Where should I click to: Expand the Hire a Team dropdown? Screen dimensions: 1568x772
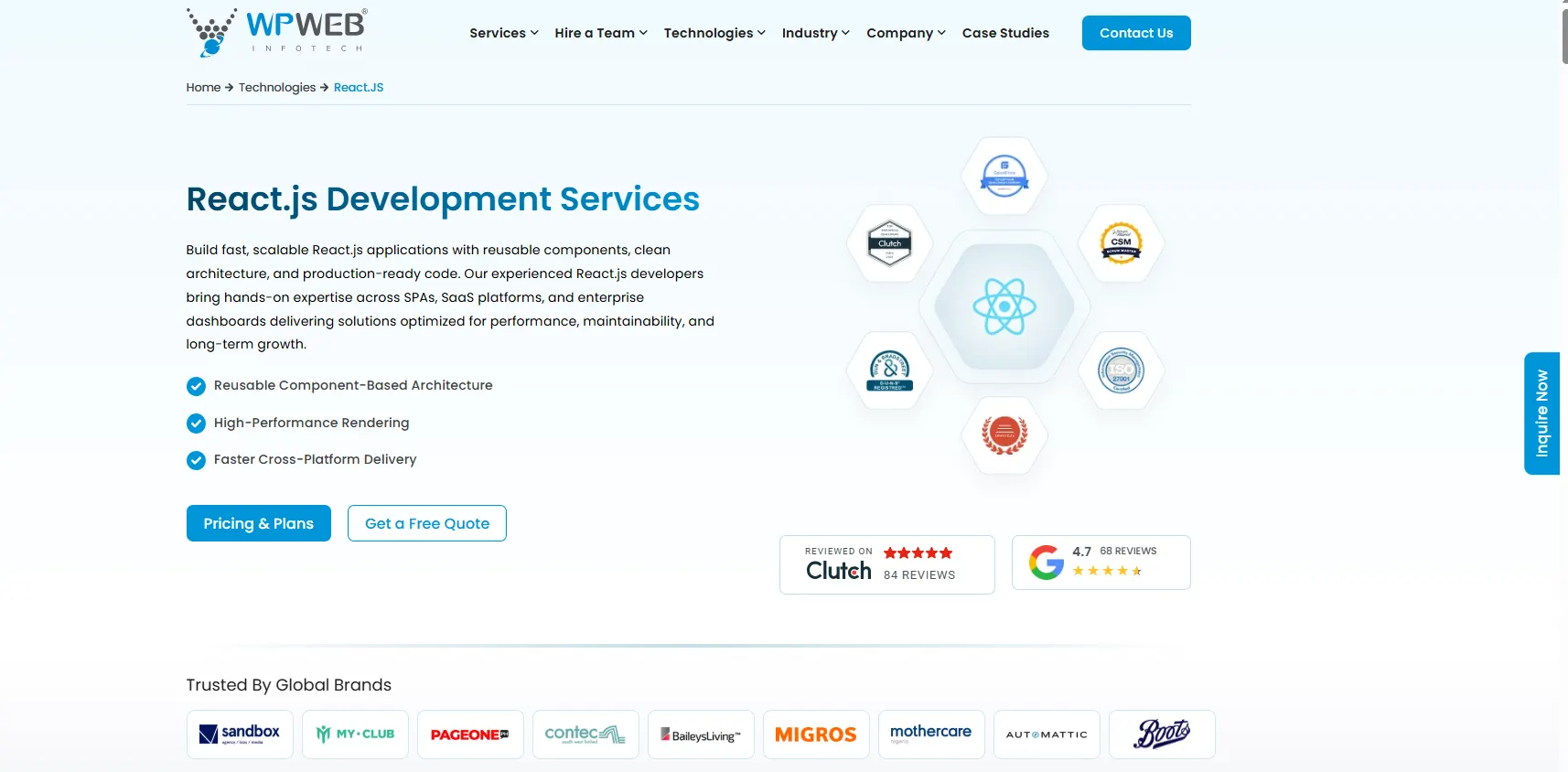pos(601,33)
